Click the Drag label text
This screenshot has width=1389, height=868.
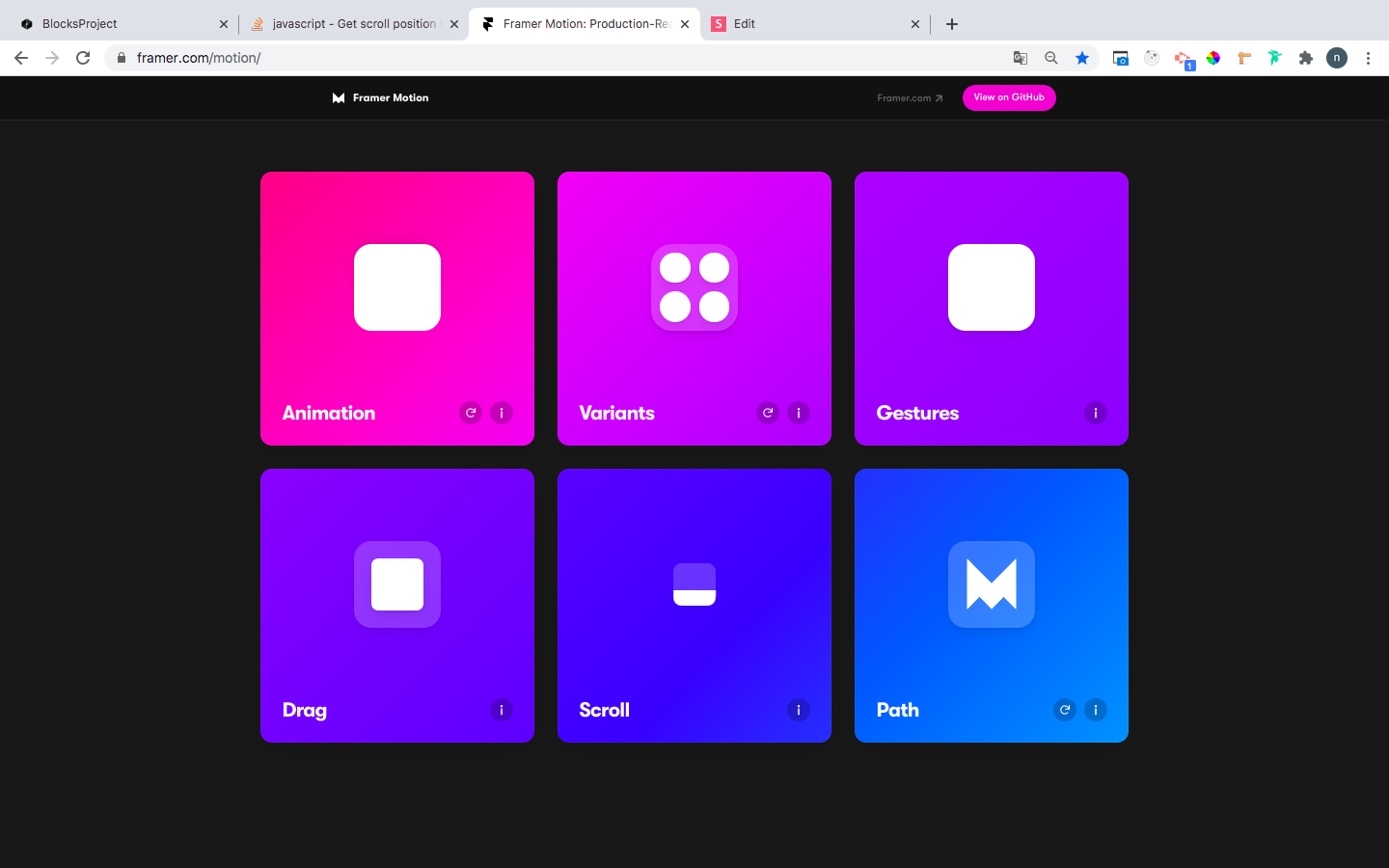[x=305, y=710]
